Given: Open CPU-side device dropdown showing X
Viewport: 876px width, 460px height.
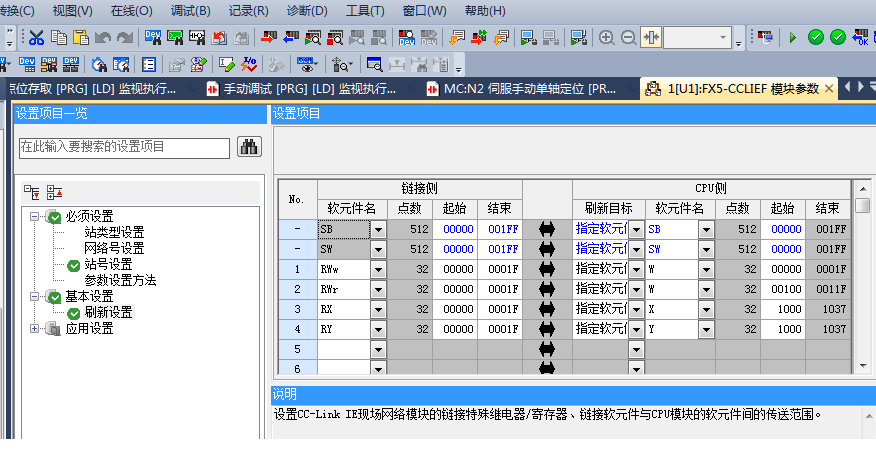Looking at the screenshot, I should click(706, 309).
